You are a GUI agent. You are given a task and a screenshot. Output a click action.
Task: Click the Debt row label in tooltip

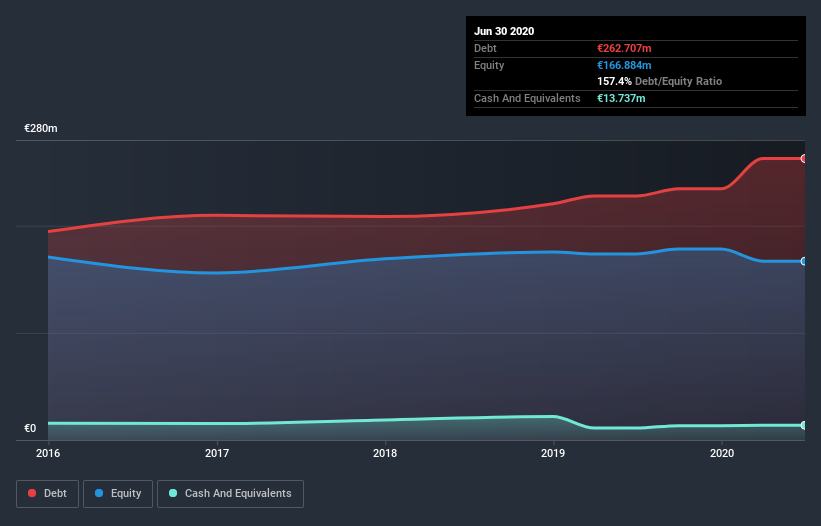[x=485, y=48]
